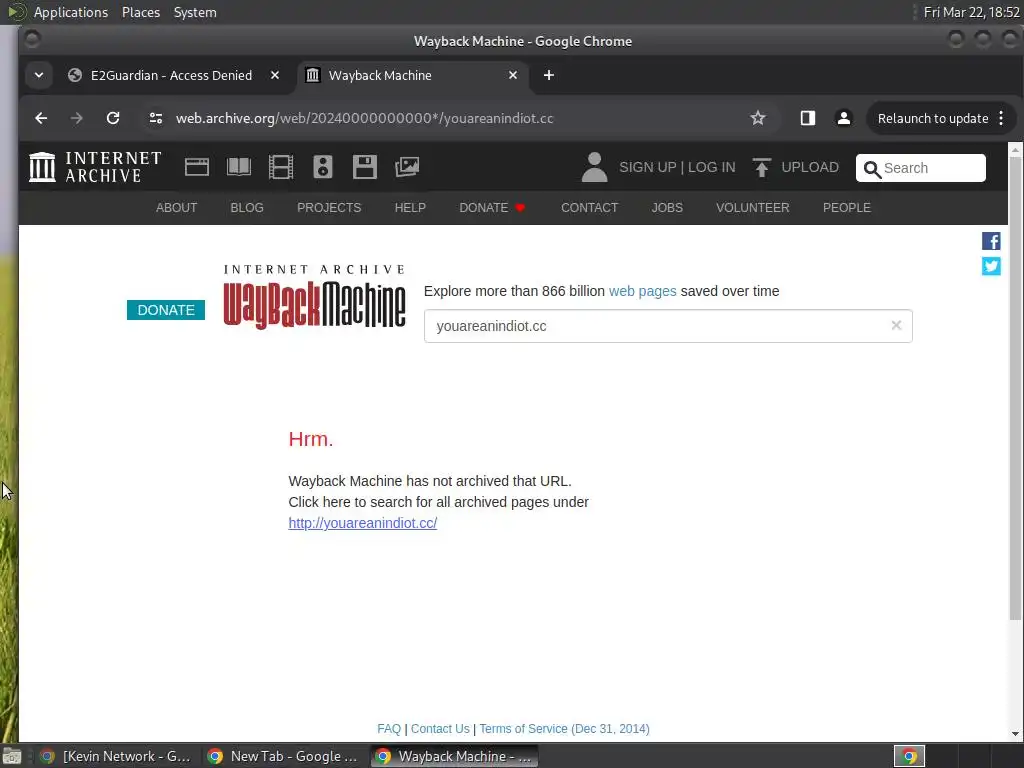
Task: View site information icon in address bar
Action: pyautogui.click(x=155, y=118)
